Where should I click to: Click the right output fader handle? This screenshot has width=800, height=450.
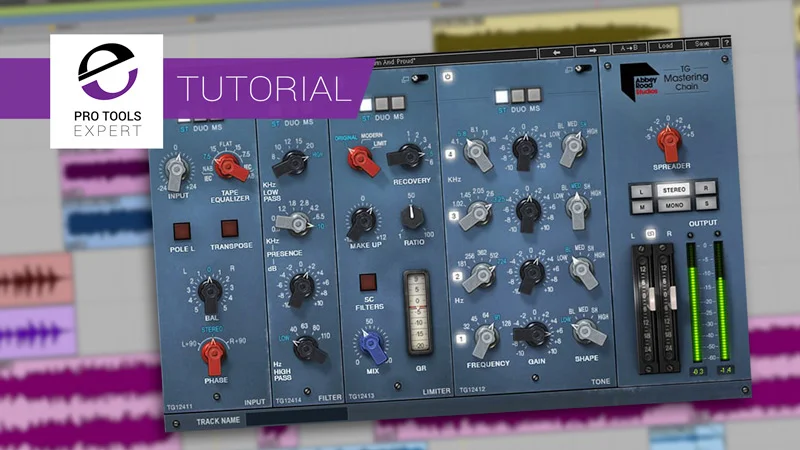click(673, 298)
